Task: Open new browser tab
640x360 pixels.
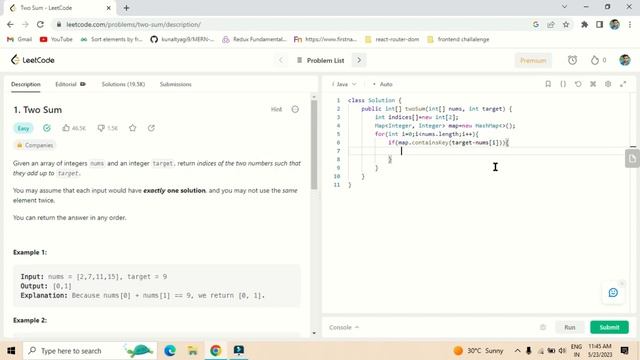Action: click(126, 8)
